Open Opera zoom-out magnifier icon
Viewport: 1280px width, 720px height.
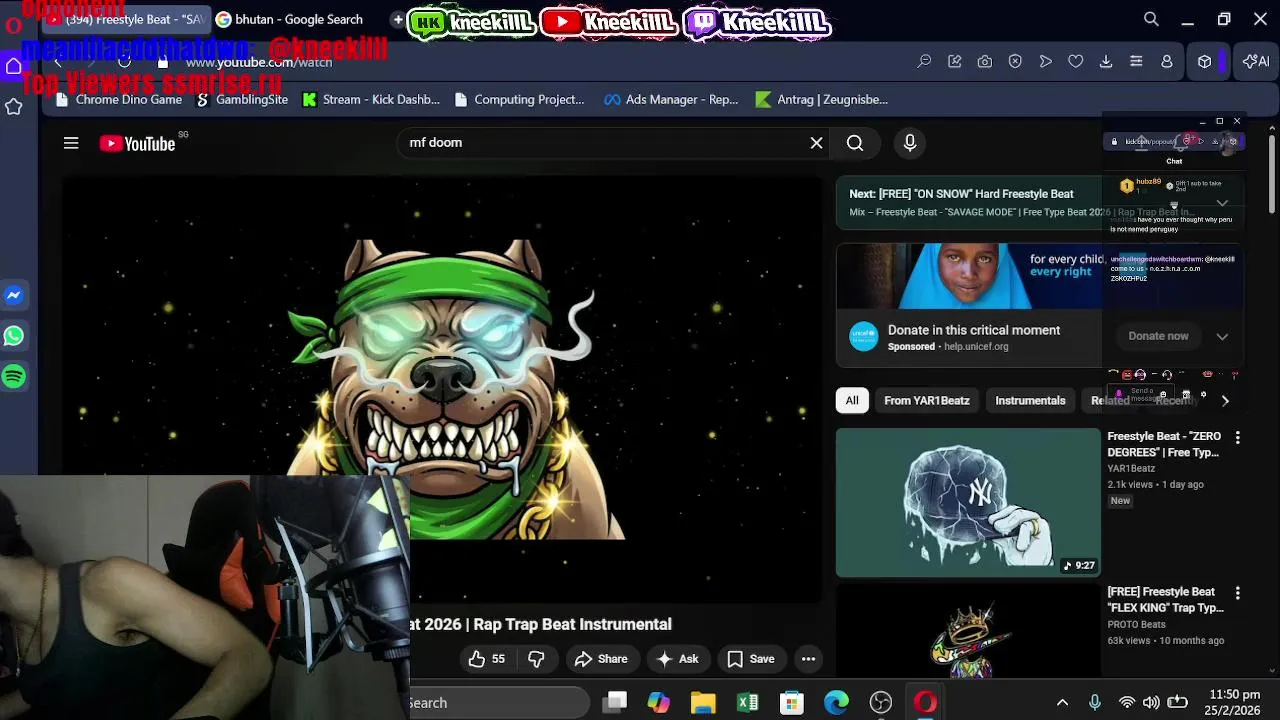click(x=925, y=62)
